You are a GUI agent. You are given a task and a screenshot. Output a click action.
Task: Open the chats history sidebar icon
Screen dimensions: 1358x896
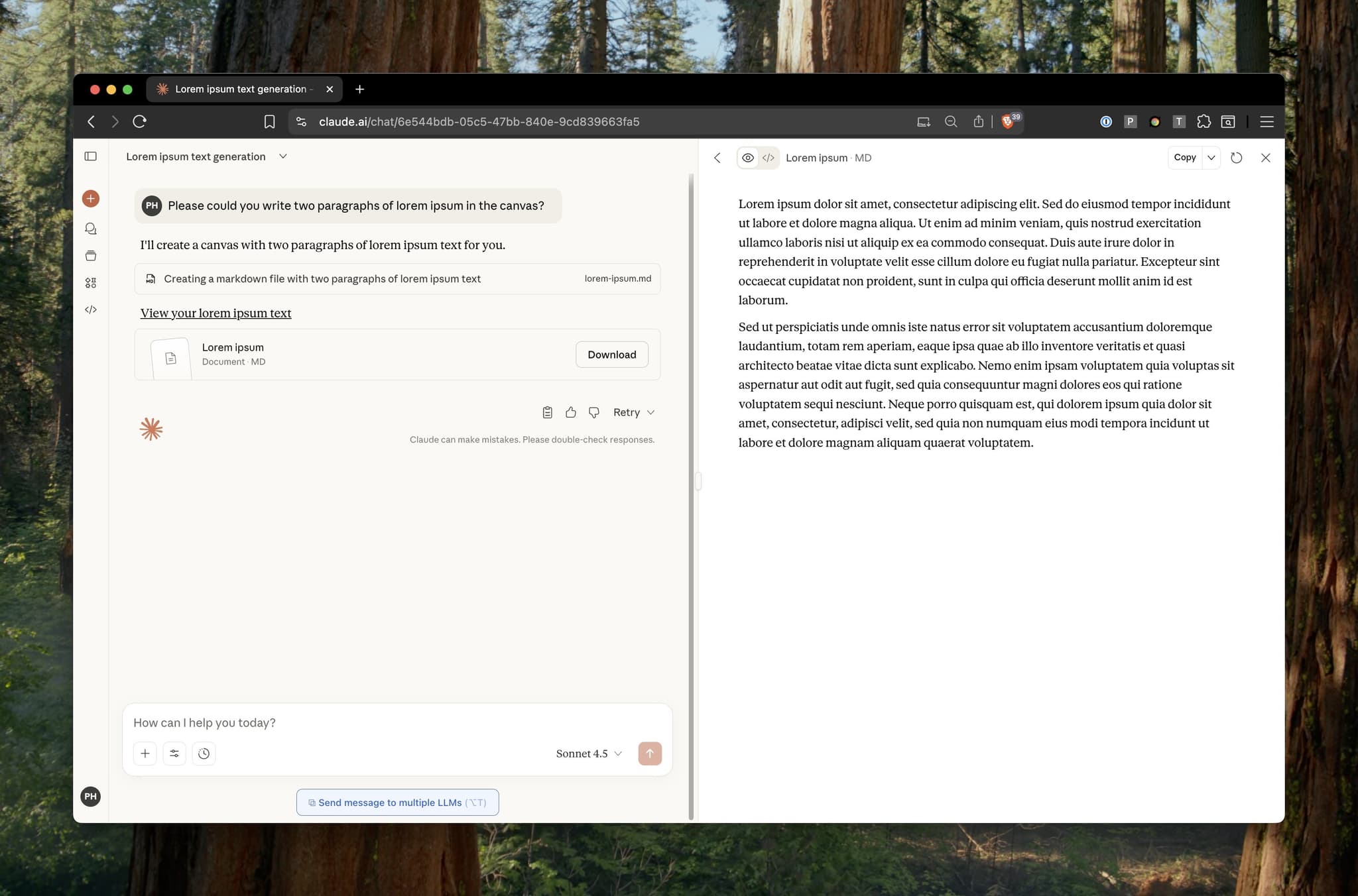coord(91,229)
